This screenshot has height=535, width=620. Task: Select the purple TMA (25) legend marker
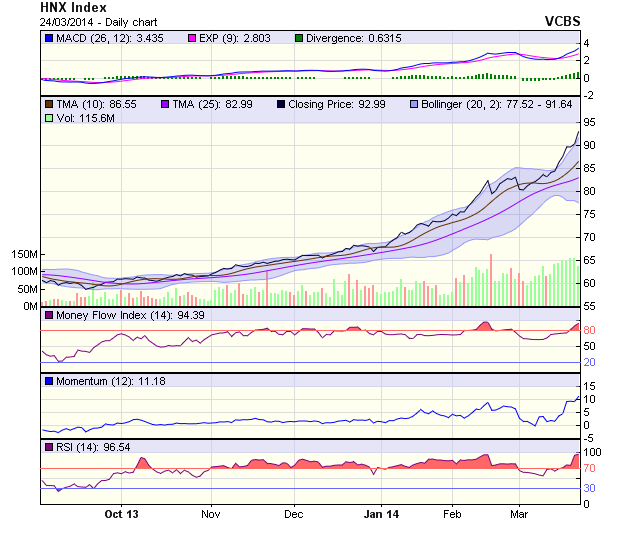point(166,104)
